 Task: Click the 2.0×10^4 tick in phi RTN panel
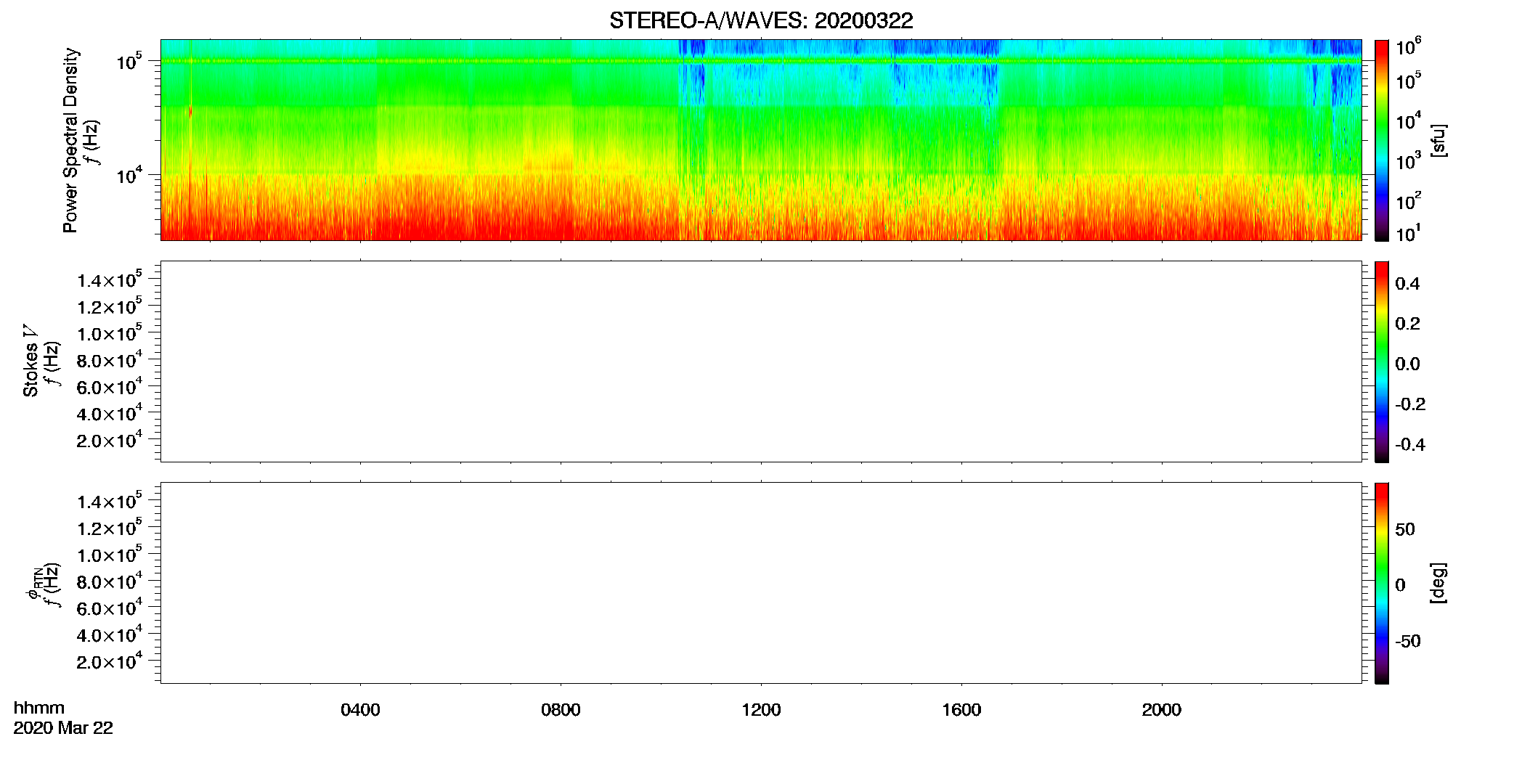coord(110,661)
